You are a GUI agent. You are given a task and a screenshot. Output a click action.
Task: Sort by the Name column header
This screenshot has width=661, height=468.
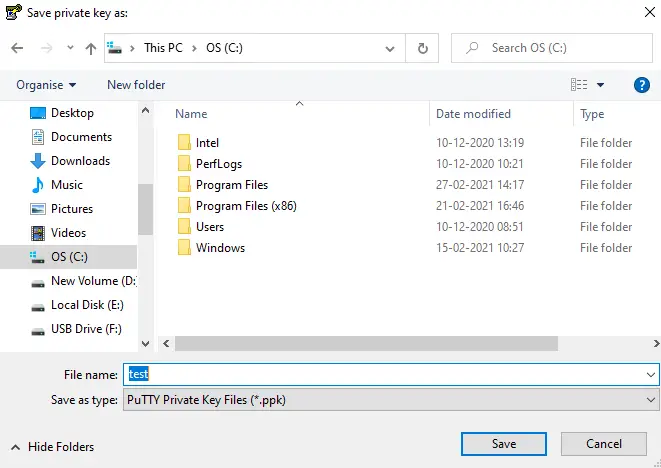click(x=191, y=114)
